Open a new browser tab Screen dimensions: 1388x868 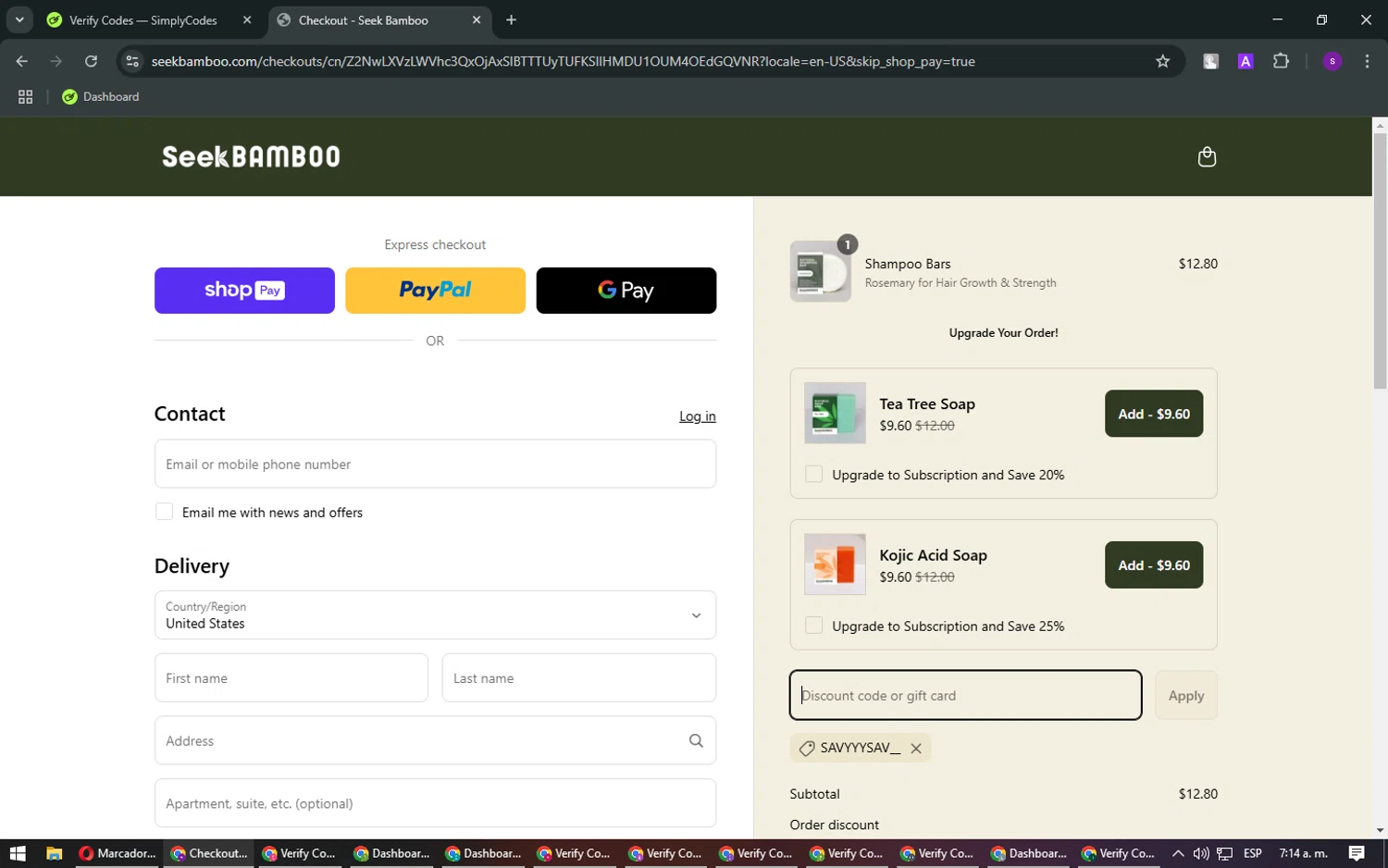pos(511,19)
